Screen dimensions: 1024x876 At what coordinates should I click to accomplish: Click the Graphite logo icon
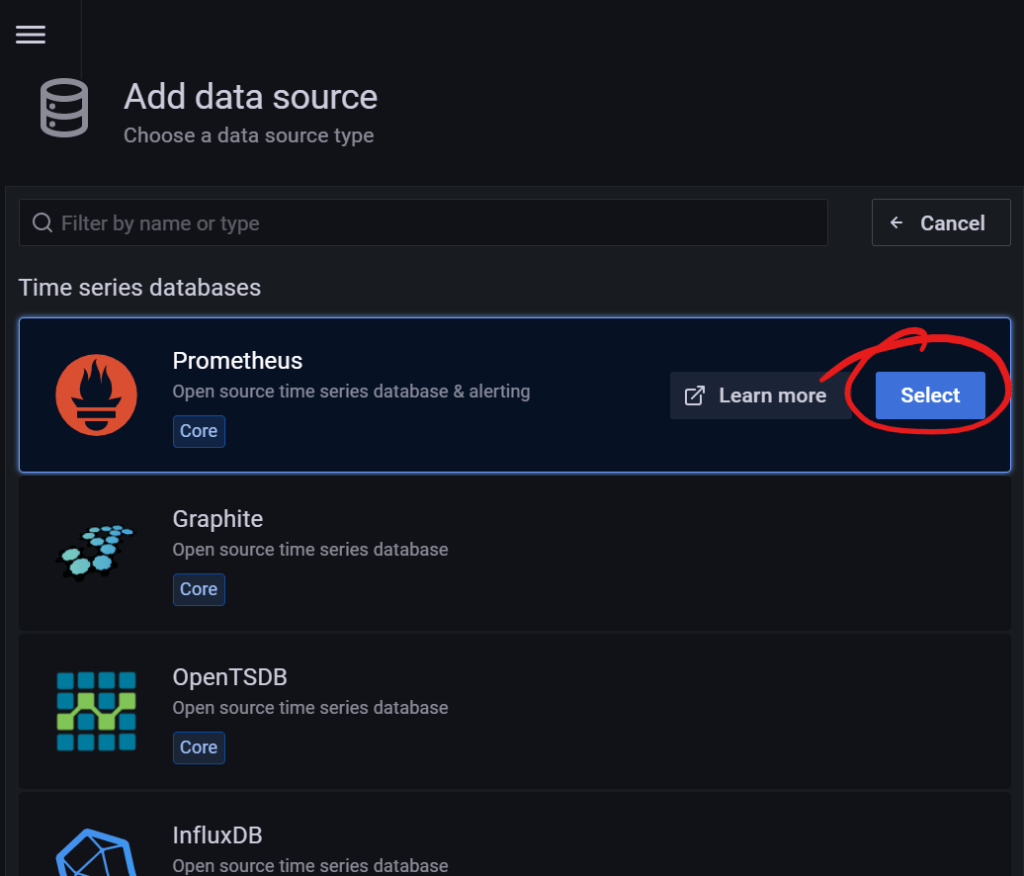(x=96, y=551)
